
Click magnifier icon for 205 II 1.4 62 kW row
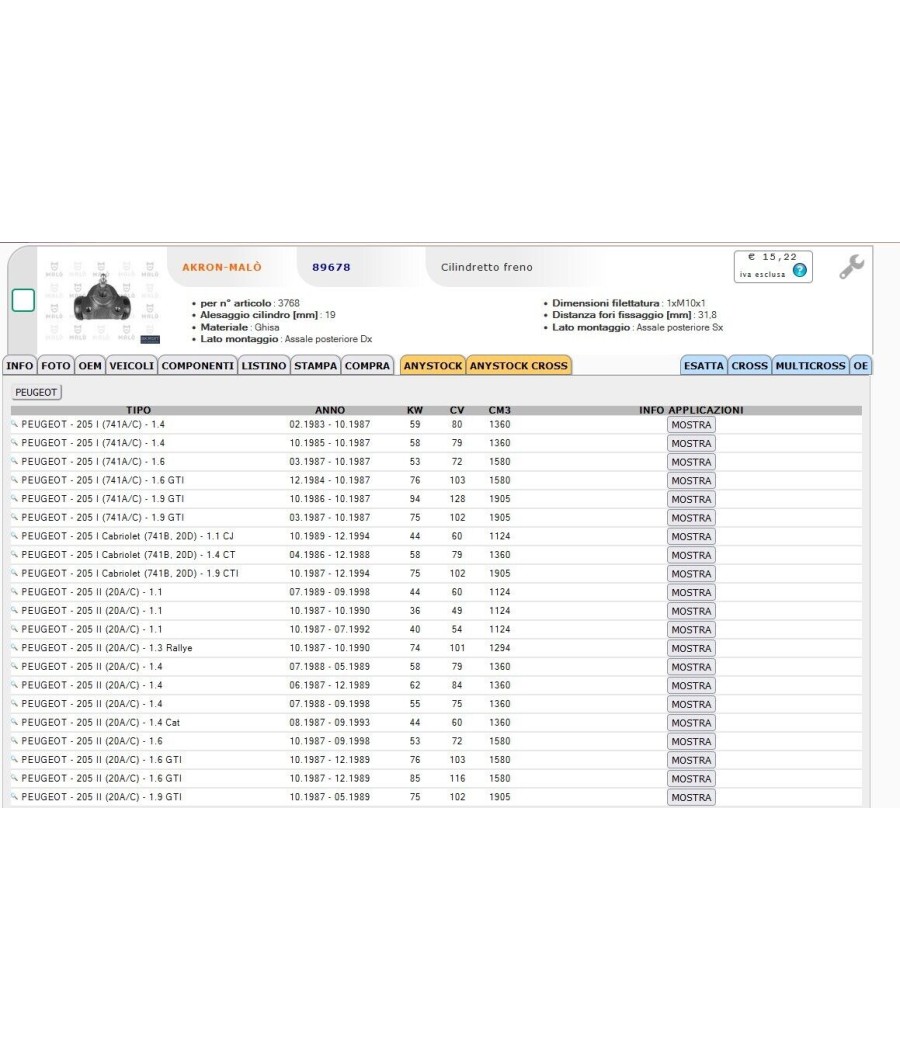[x=14, y=685]
